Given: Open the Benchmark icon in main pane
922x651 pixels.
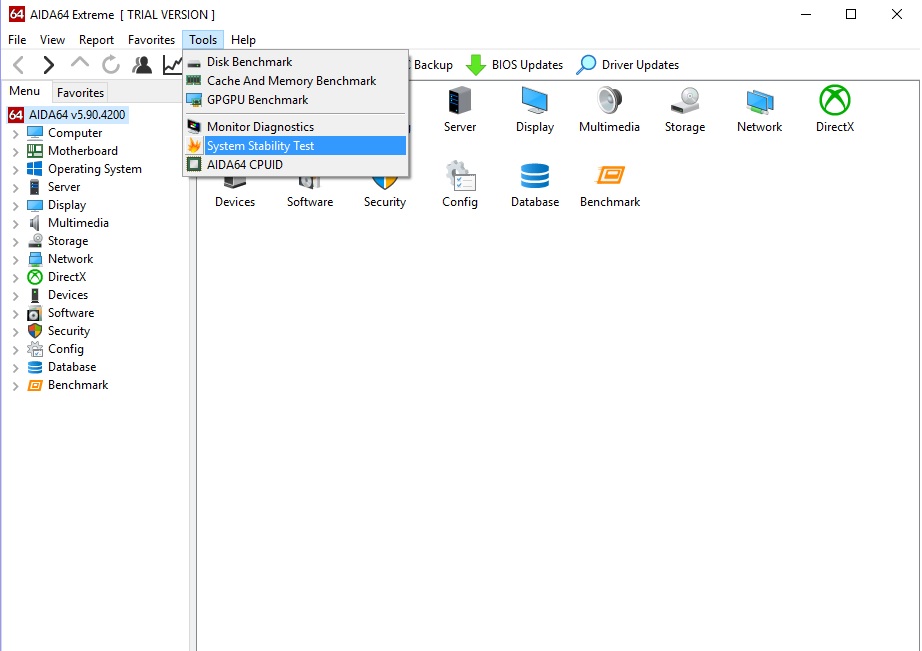Looking at the screenshot, I should point(610,185).
